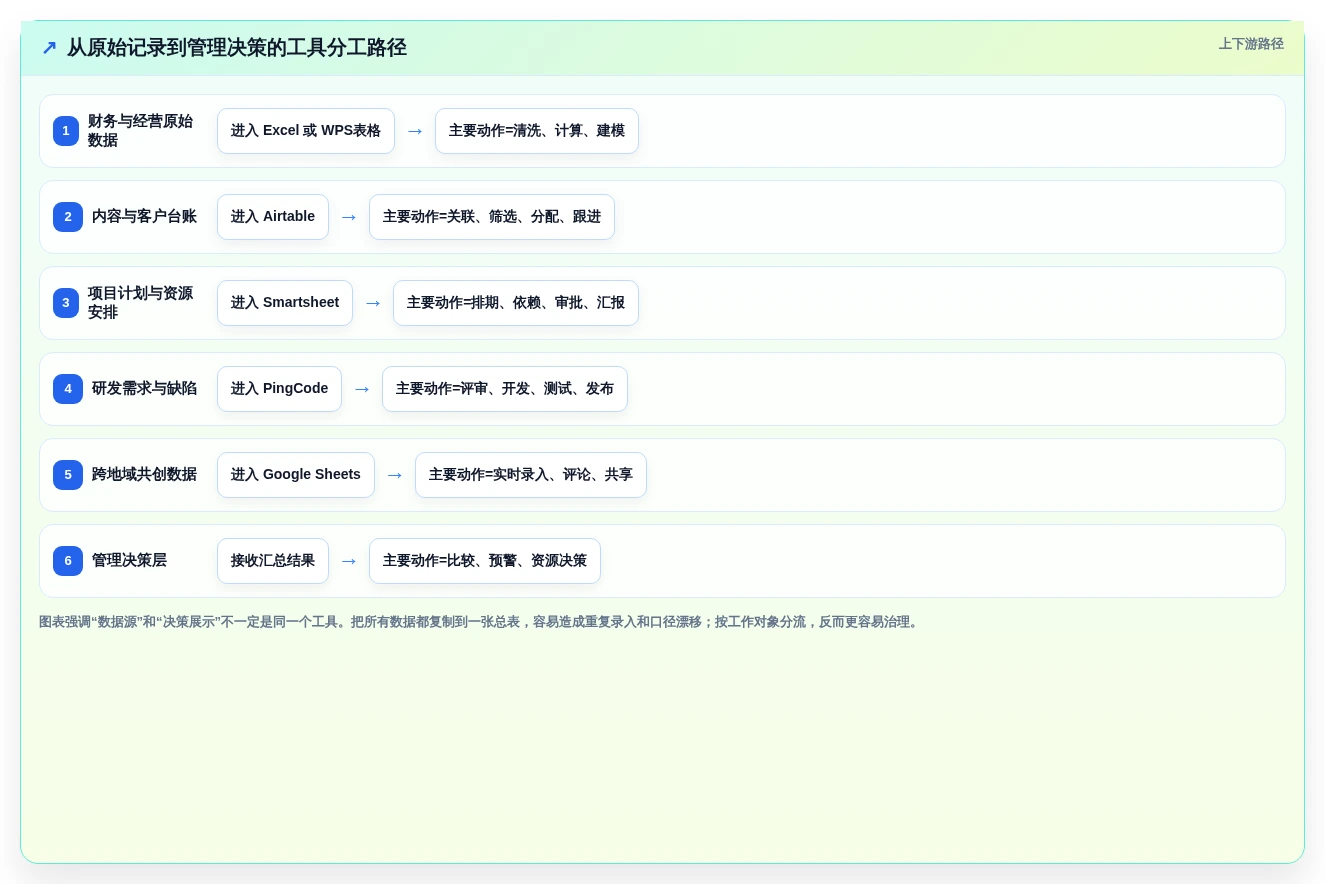1325x884 pixels.
Task: Click the number 1 step badge
Action: click(x=66, y=131)
